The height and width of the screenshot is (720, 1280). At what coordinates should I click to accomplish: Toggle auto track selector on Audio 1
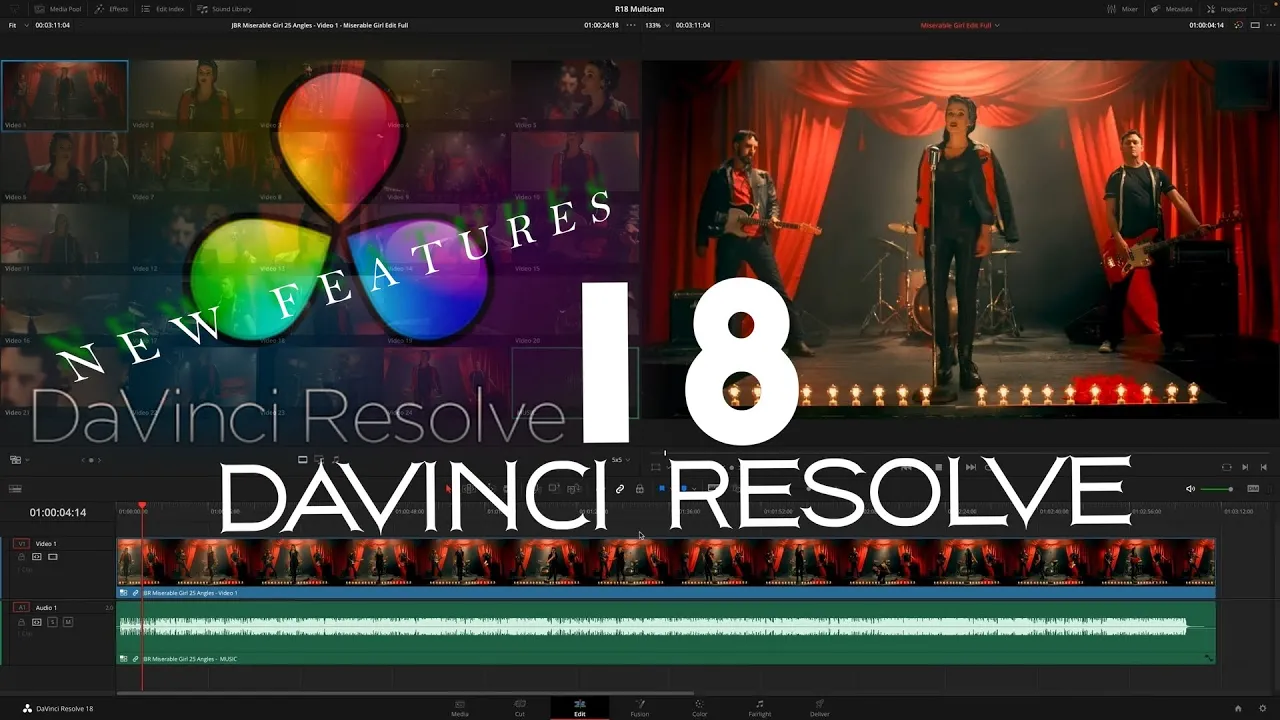(37, 622)
